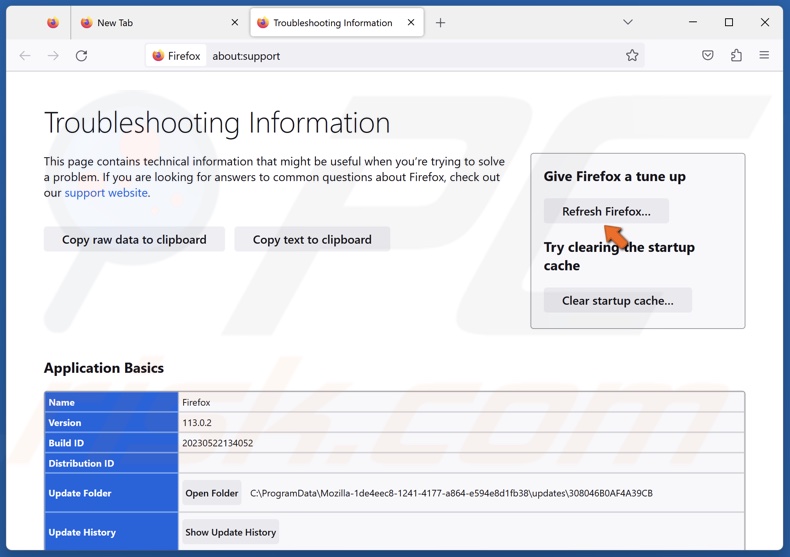
Task: Open the support website link
Action: click(106, 193)
